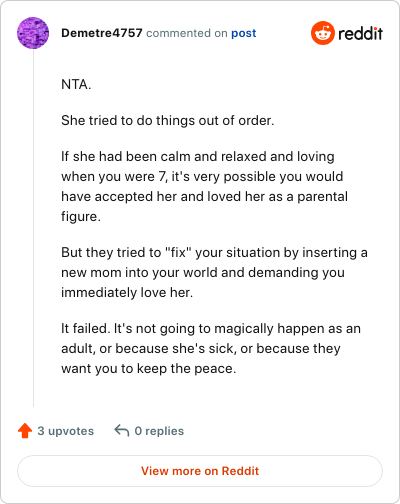The image size is (400, 504).
Task: Click the orange upvote arrow icon
Action: [25, 431]
